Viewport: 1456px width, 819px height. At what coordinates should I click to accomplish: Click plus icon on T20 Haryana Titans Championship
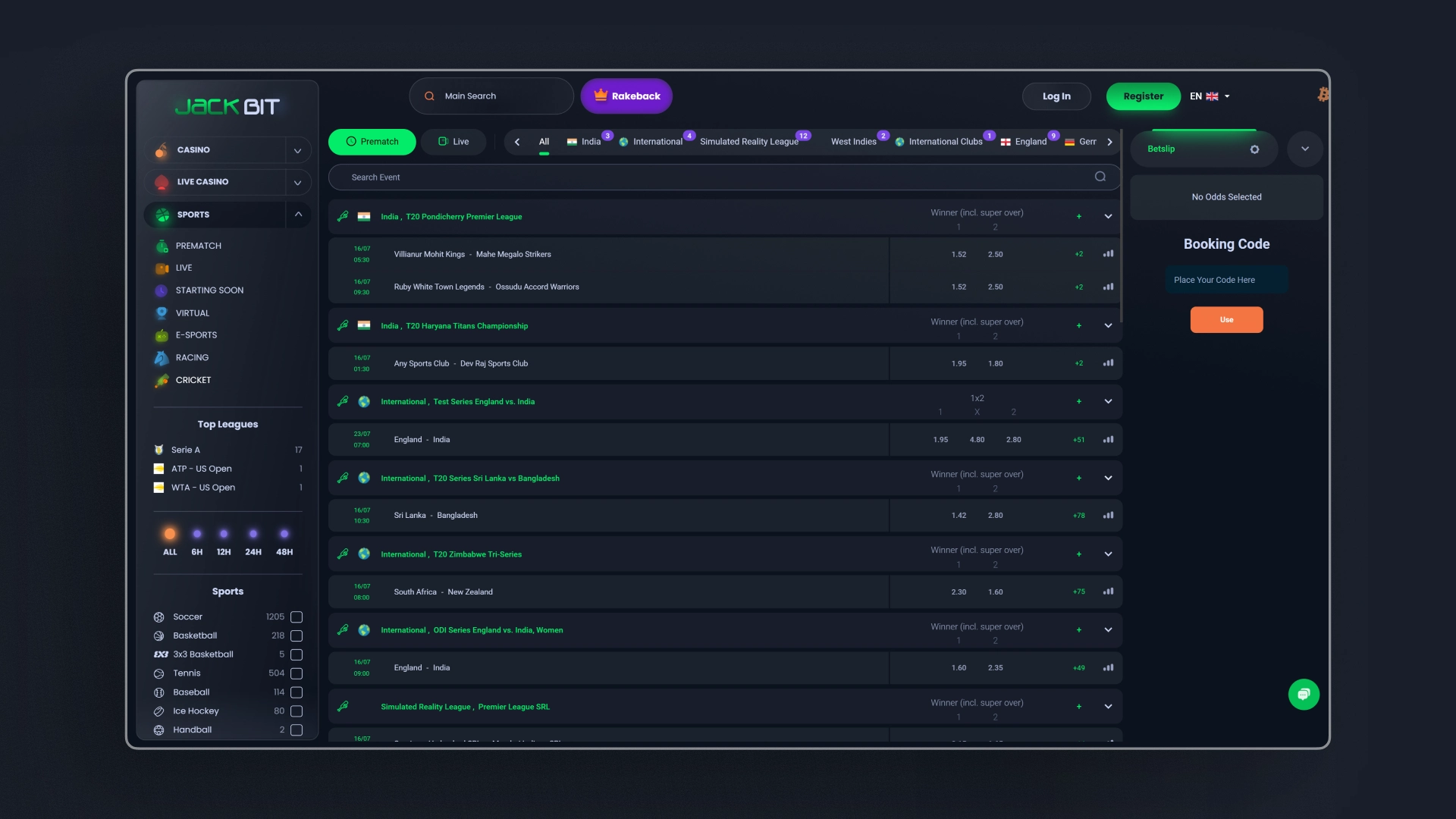pos(1078,326)
